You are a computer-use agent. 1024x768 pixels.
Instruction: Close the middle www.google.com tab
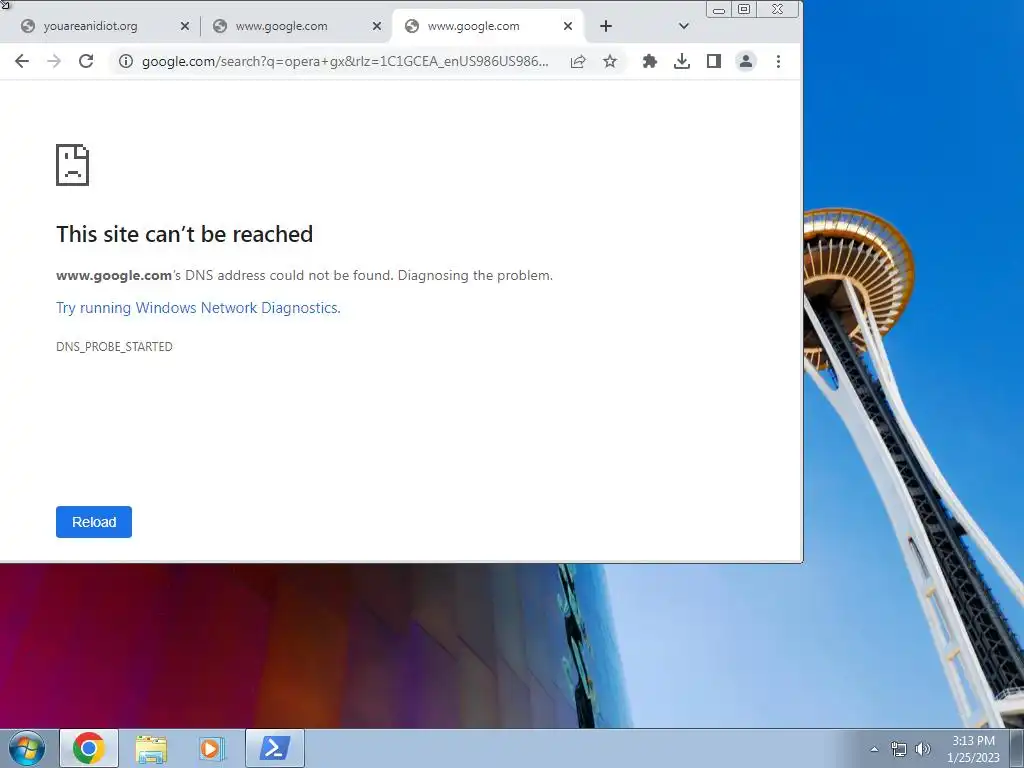pos(377,26)
